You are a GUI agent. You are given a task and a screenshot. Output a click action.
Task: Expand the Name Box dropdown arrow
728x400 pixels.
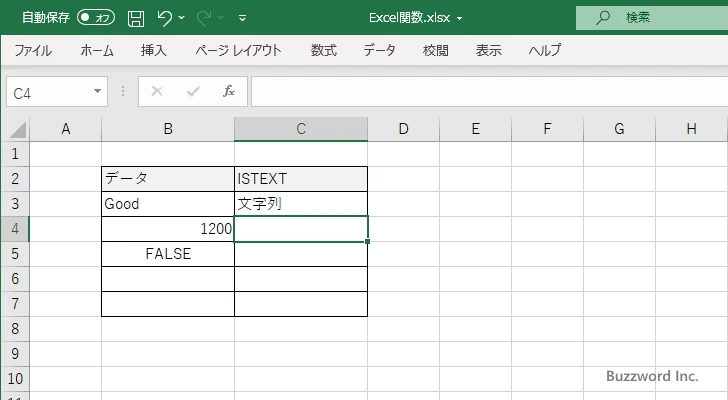pos(98,91)
